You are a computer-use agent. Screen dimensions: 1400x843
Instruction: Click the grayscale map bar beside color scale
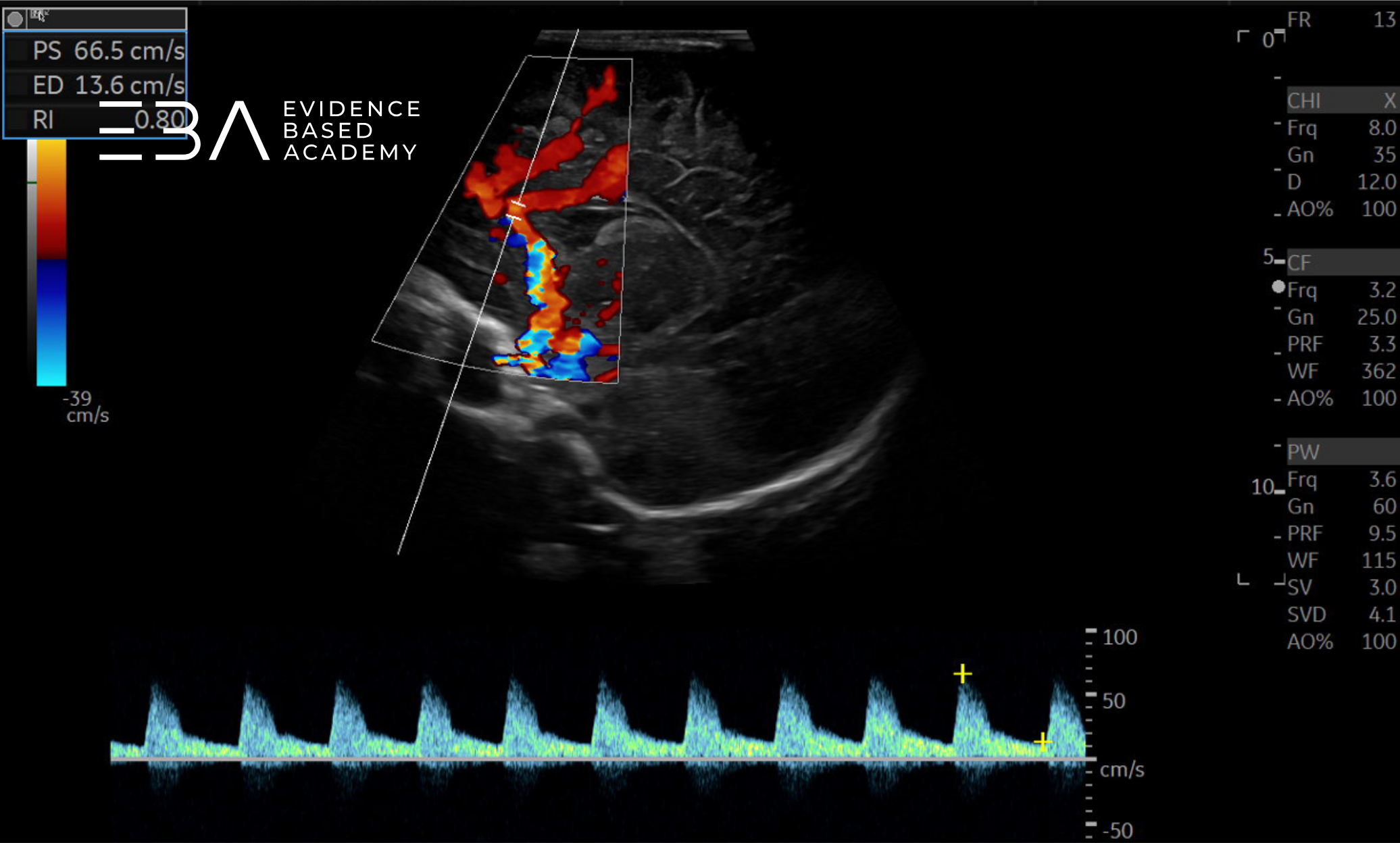32,263
